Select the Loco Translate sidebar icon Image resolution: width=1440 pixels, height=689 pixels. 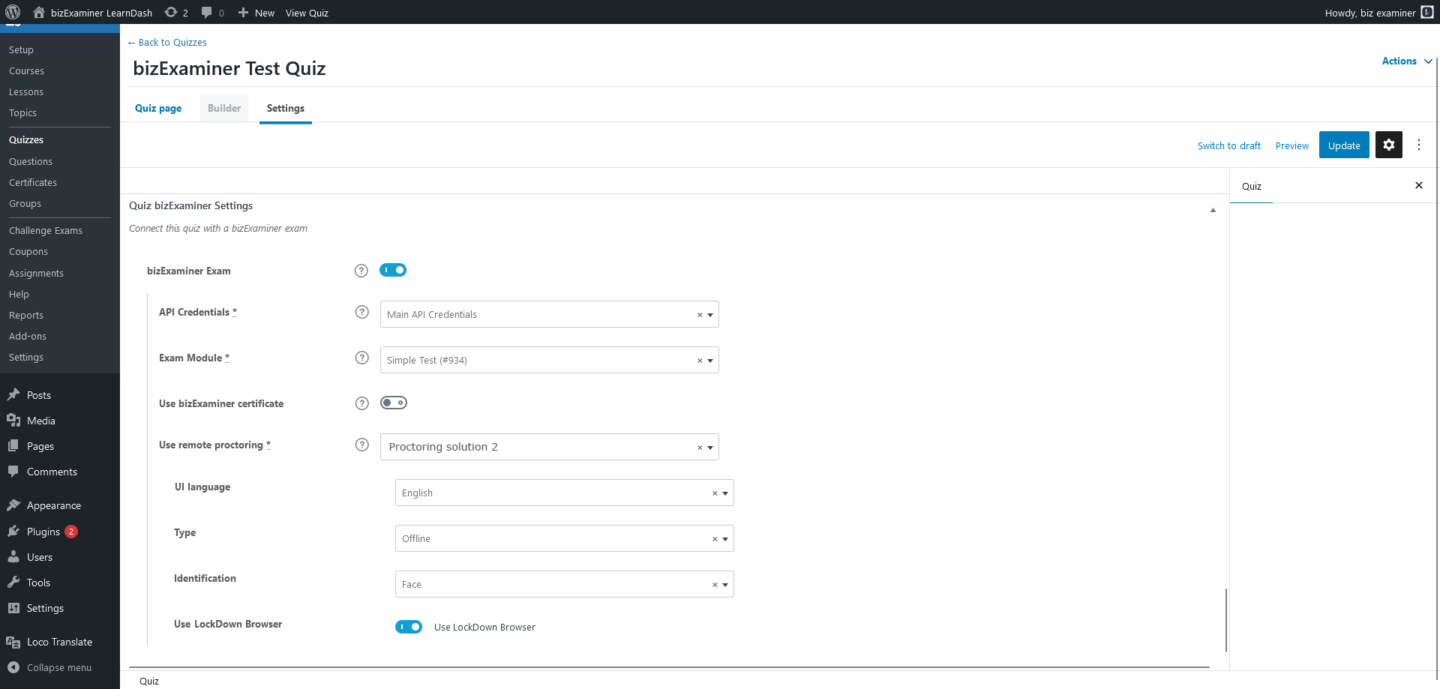coord(13,641)
